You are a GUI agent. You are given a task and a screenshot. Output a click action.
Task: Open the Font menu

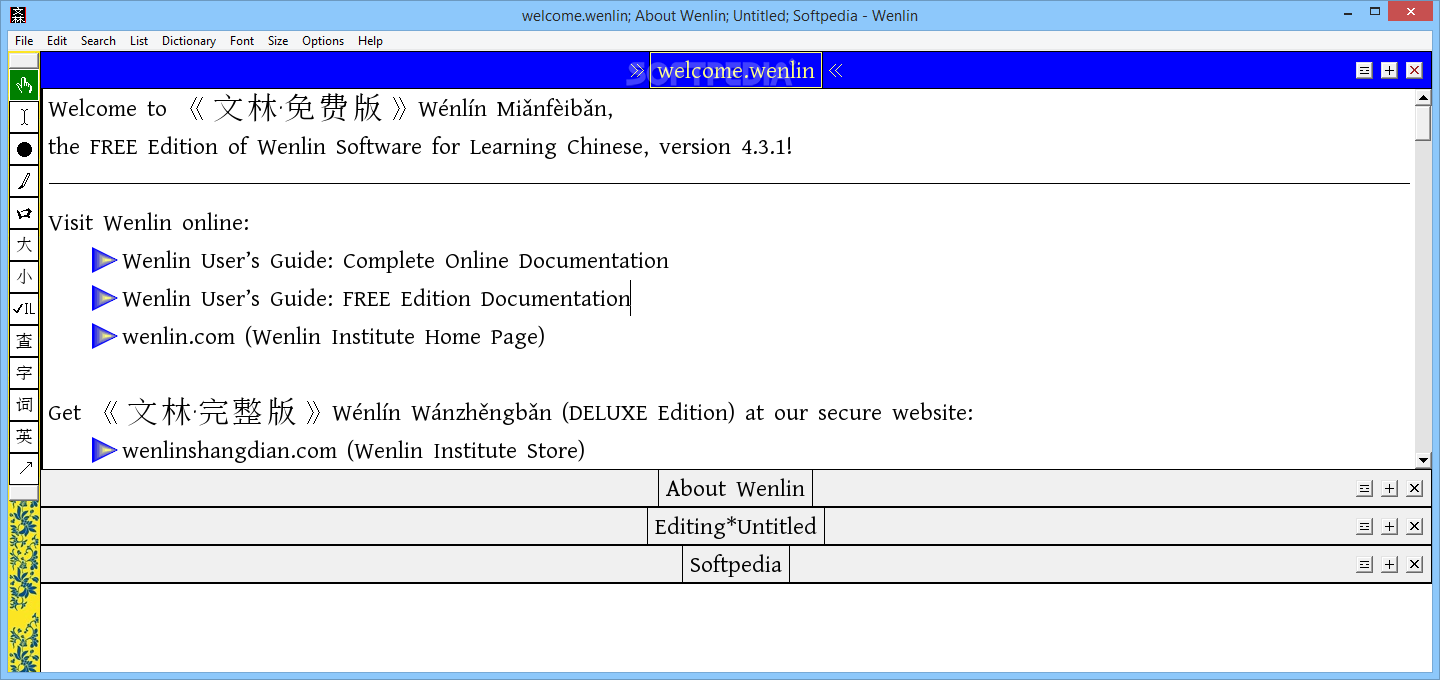(x=242, y=41)
